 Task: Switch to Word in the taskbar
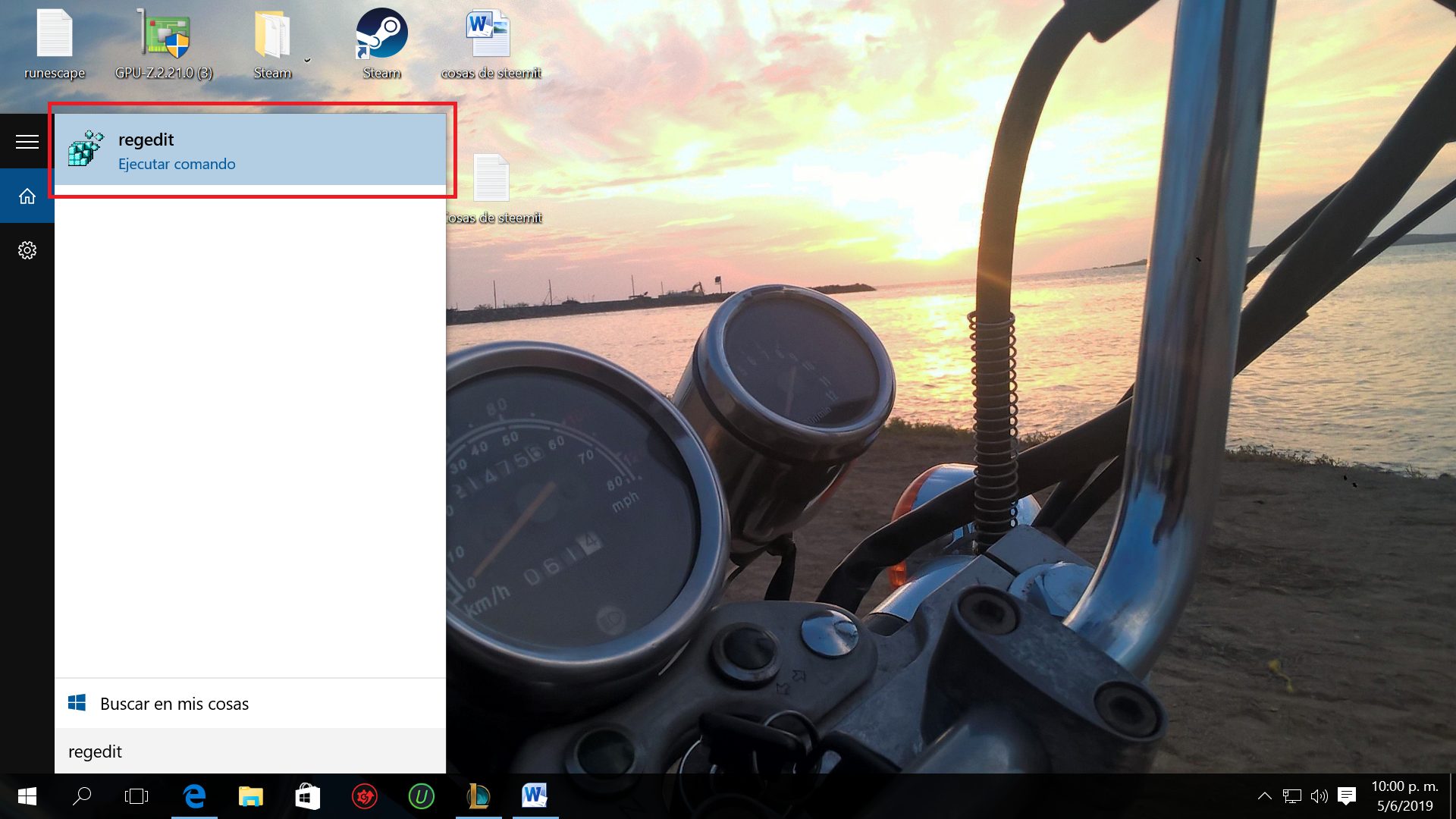[535, 796]
